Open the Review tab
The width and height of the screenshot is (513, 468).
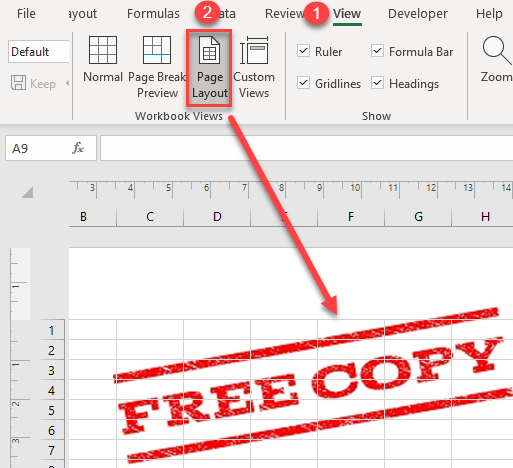pyautogui.click(x=284, y=14)
